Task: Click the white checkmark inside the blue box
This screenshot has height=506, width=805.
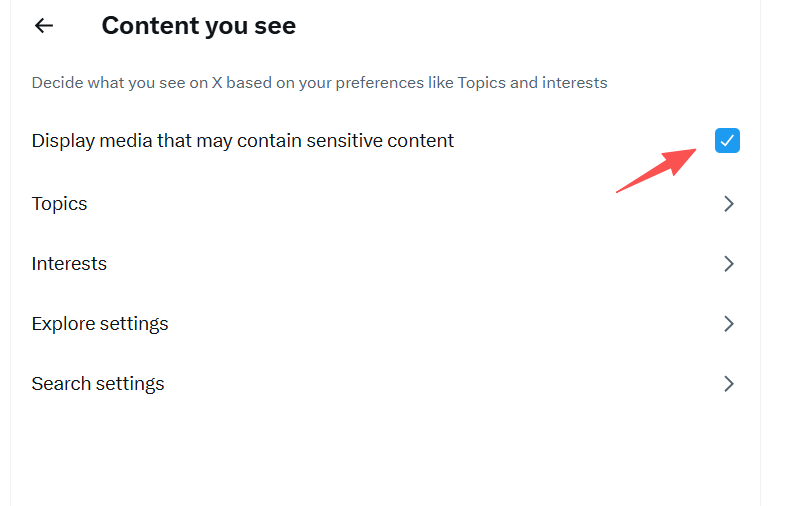Action: click(x=728, y=141)
